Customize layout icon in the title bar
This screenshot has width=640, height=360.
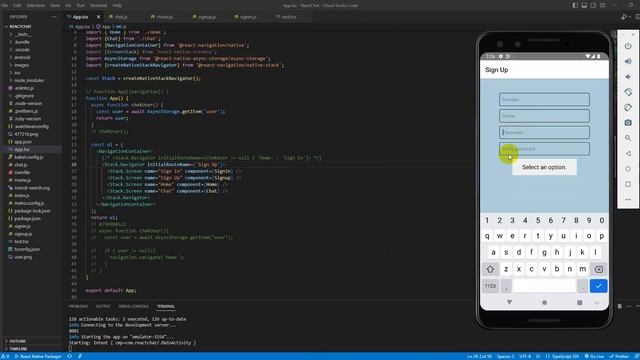[x=602, y=5]
